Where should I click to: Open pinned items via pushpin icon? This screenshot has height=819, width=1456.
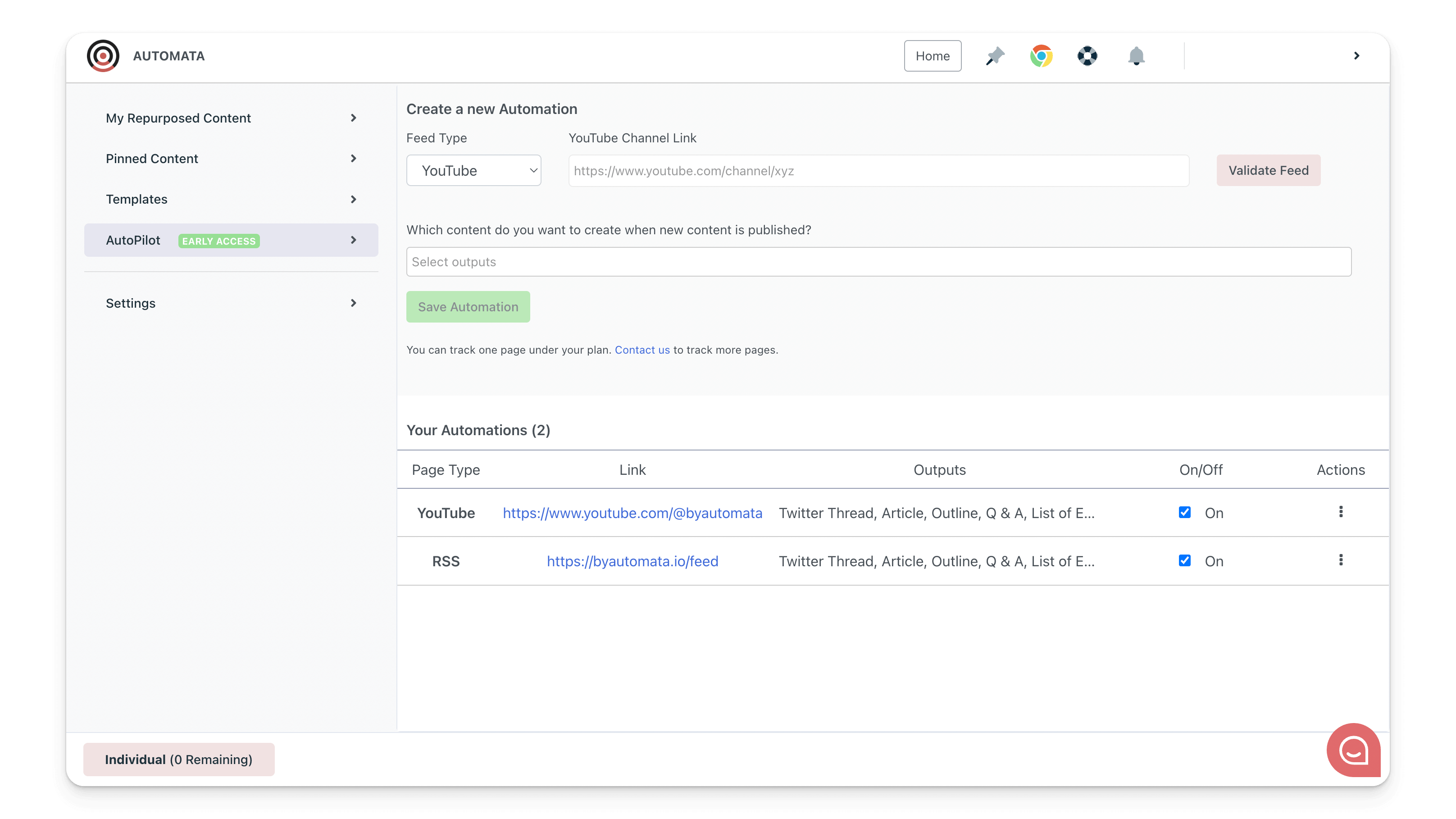pos(995,56)
